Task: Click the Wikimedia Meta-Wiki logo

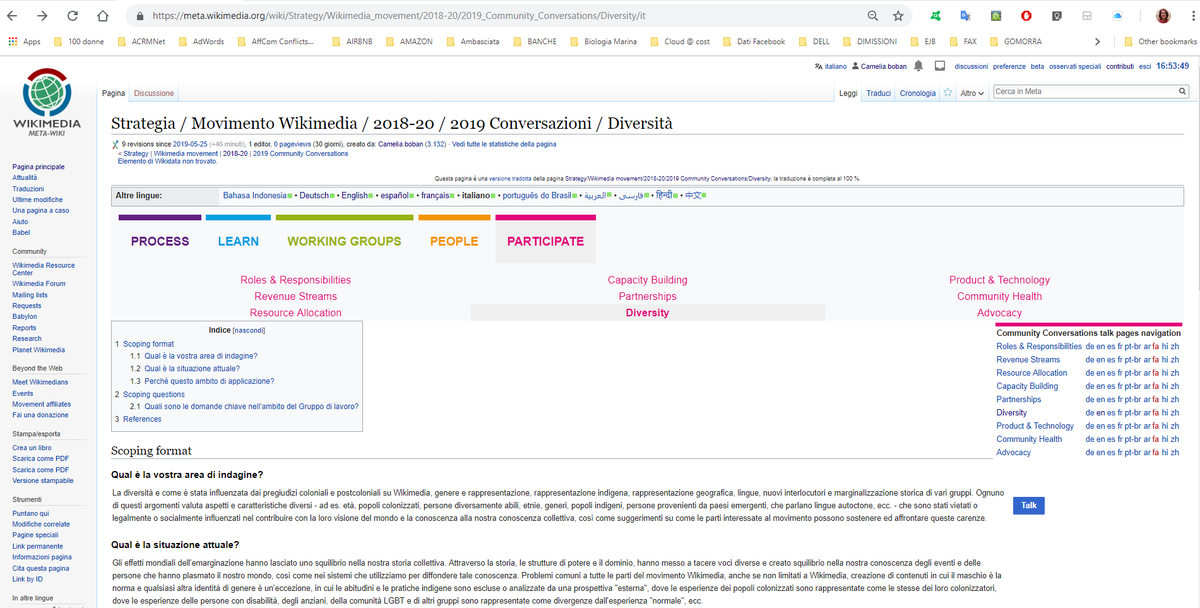Action: (x=47, y=103)
